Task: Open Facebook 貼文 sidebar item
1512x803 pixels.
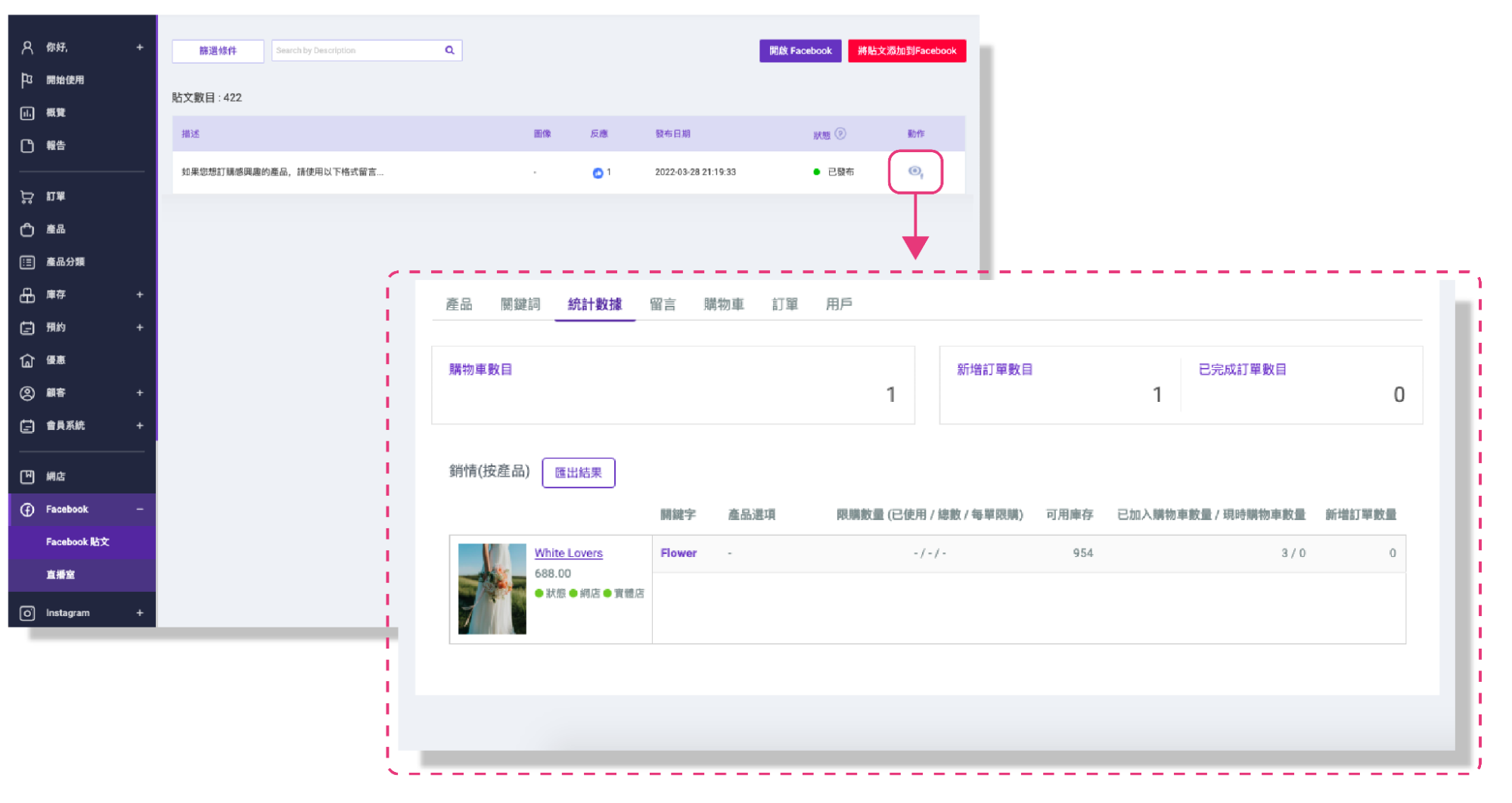Action: [x=82, y=542]
